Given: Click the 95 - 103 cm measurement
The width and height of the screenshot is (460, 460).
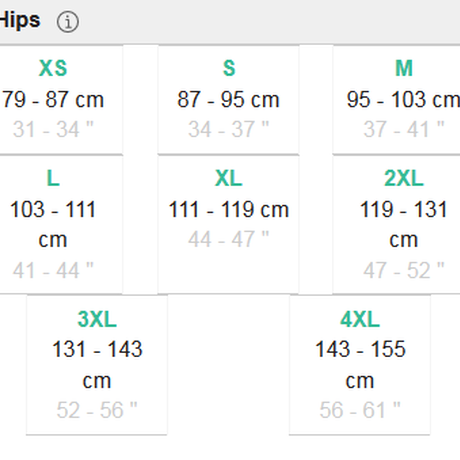Looking at the screenshot, I should click(403, 99).
